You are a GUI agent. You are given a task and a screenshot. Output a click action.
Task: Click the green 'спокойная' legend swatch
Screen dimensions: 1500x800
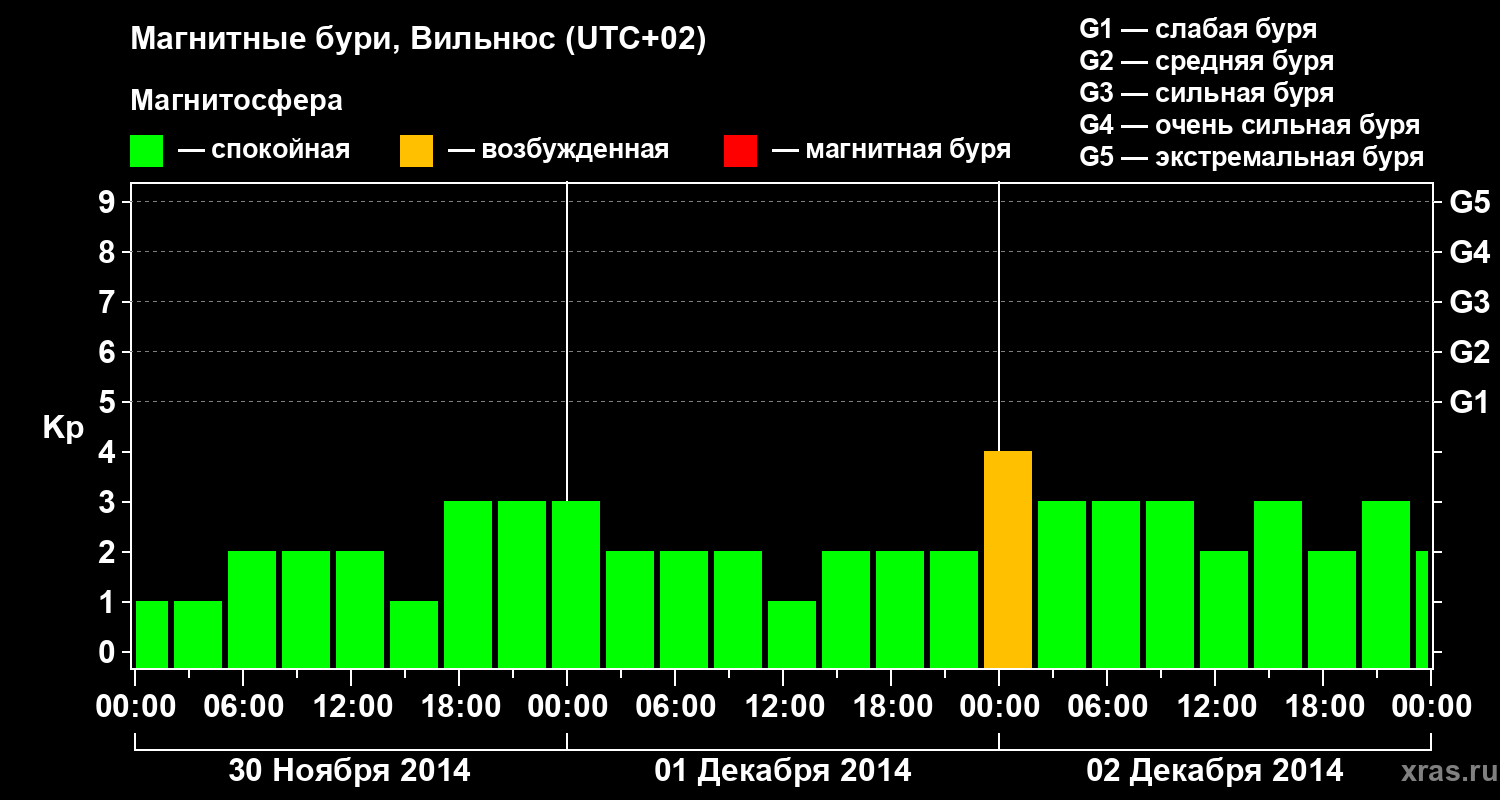(146, 151)
